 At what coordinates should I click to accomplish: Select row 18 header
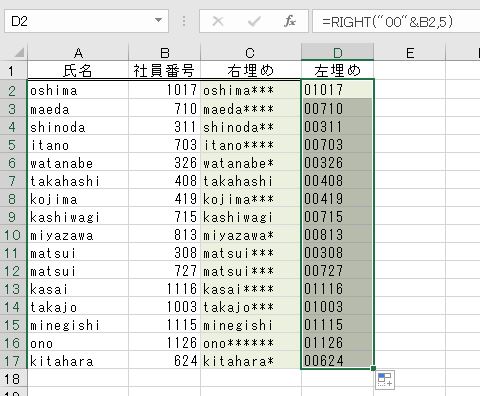[13, 379]
